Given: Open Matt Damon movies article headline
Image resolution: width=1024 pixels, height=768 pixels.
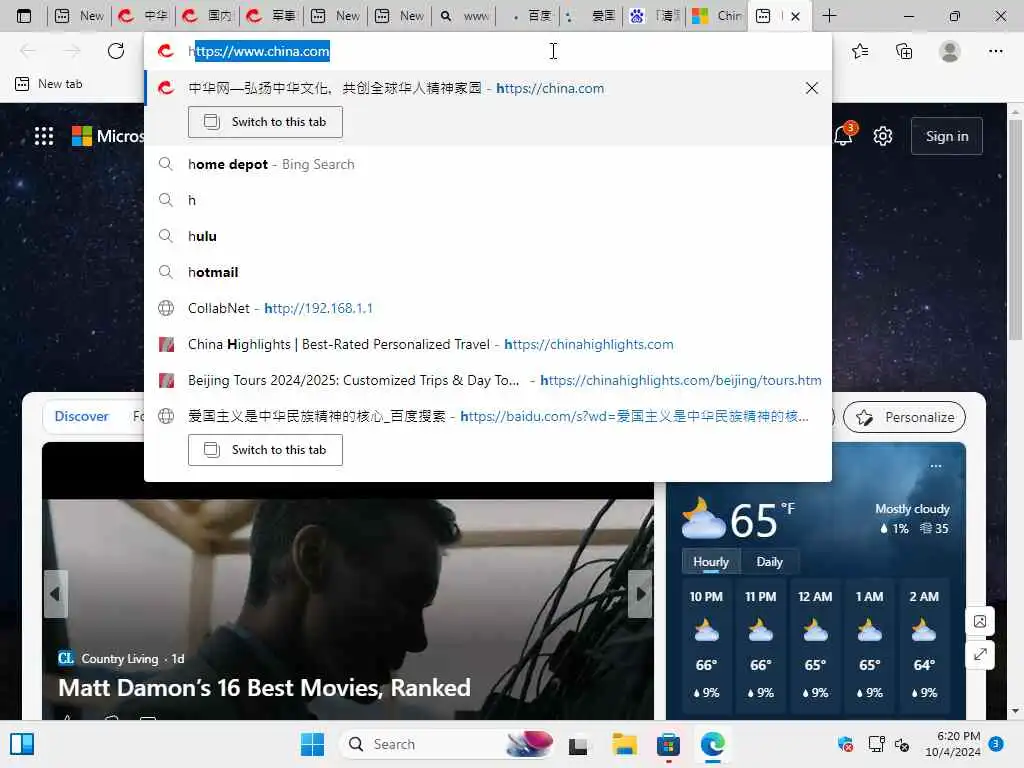Looking at the screenshot, I should point(264,688).
